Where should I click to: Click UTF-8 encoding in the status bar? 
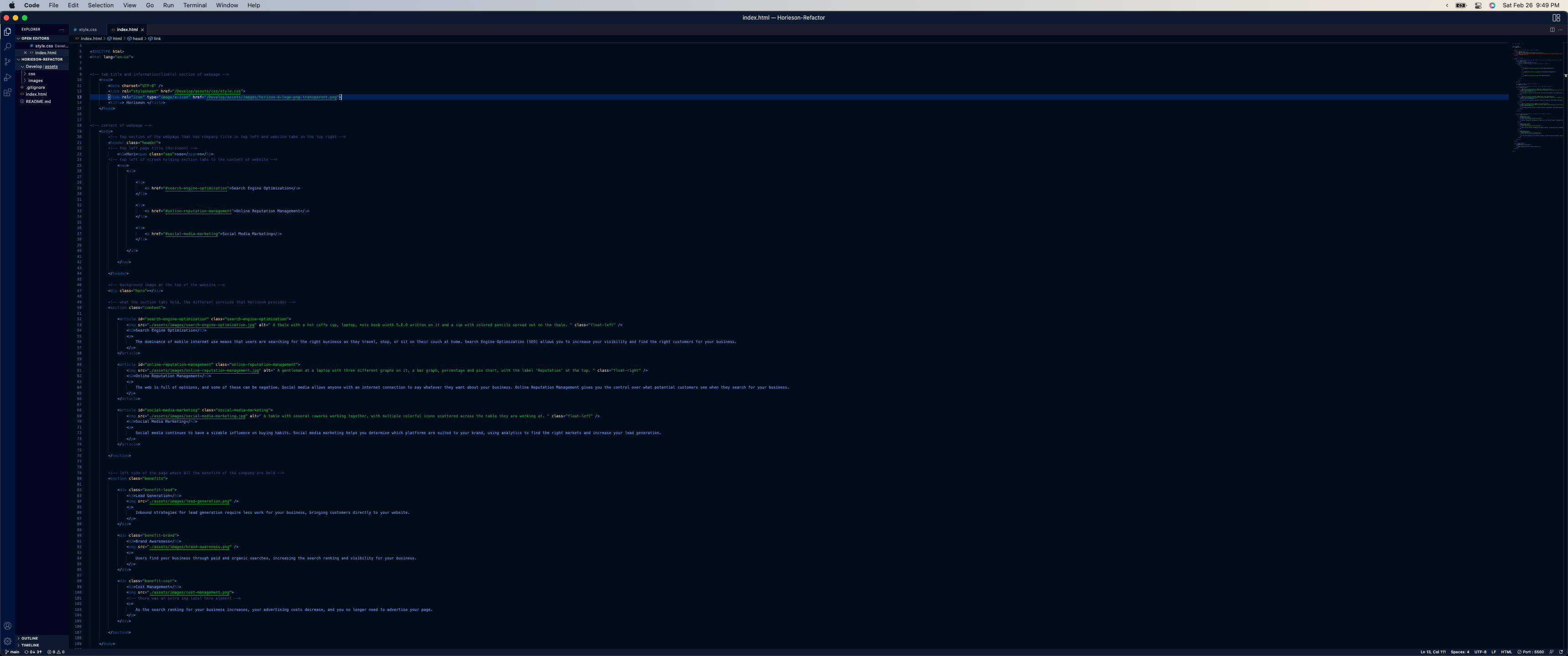pos(1481,651)
